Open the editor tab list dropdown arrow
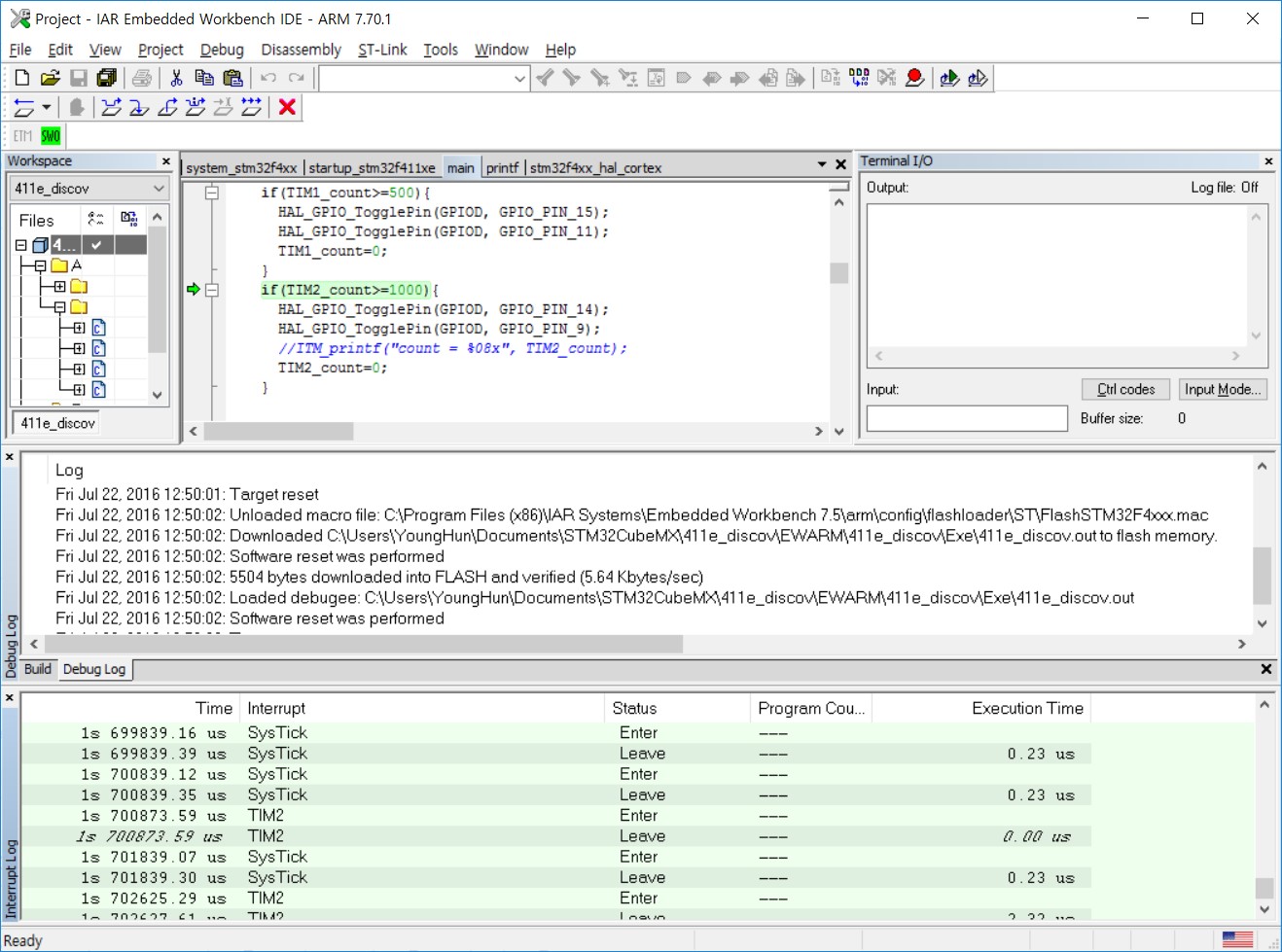 click(x=822, y=165)
